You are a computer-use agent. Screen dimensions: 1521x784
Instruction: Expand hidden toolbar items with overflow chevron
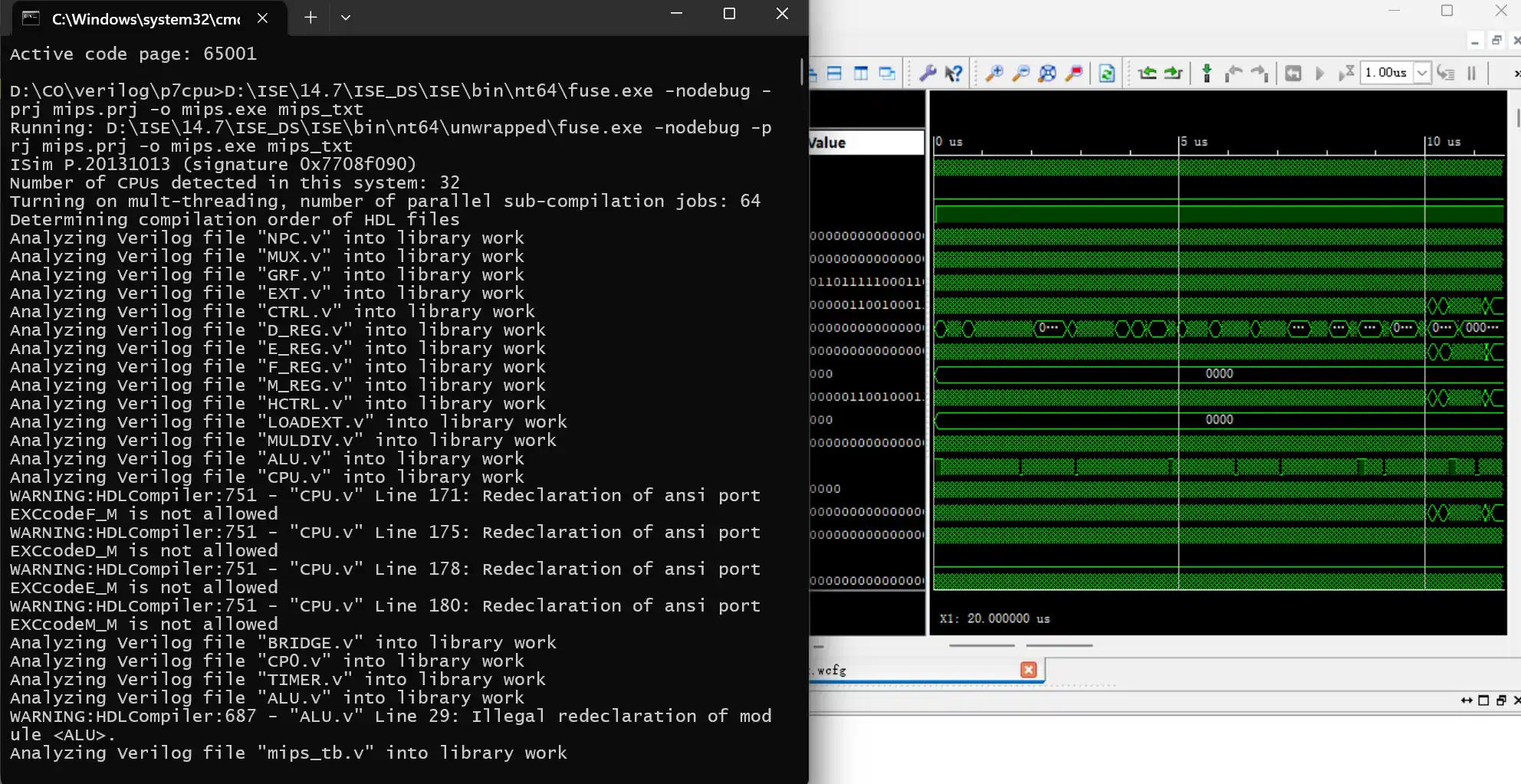click(1516, 74)
